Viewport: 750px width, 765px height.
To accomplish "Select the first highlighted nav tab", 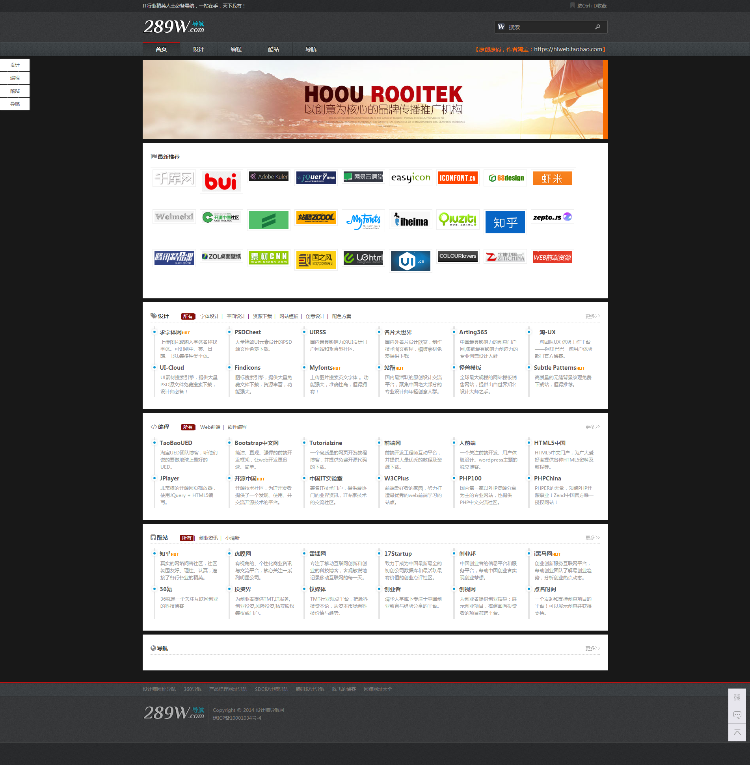I will (161, 49).
